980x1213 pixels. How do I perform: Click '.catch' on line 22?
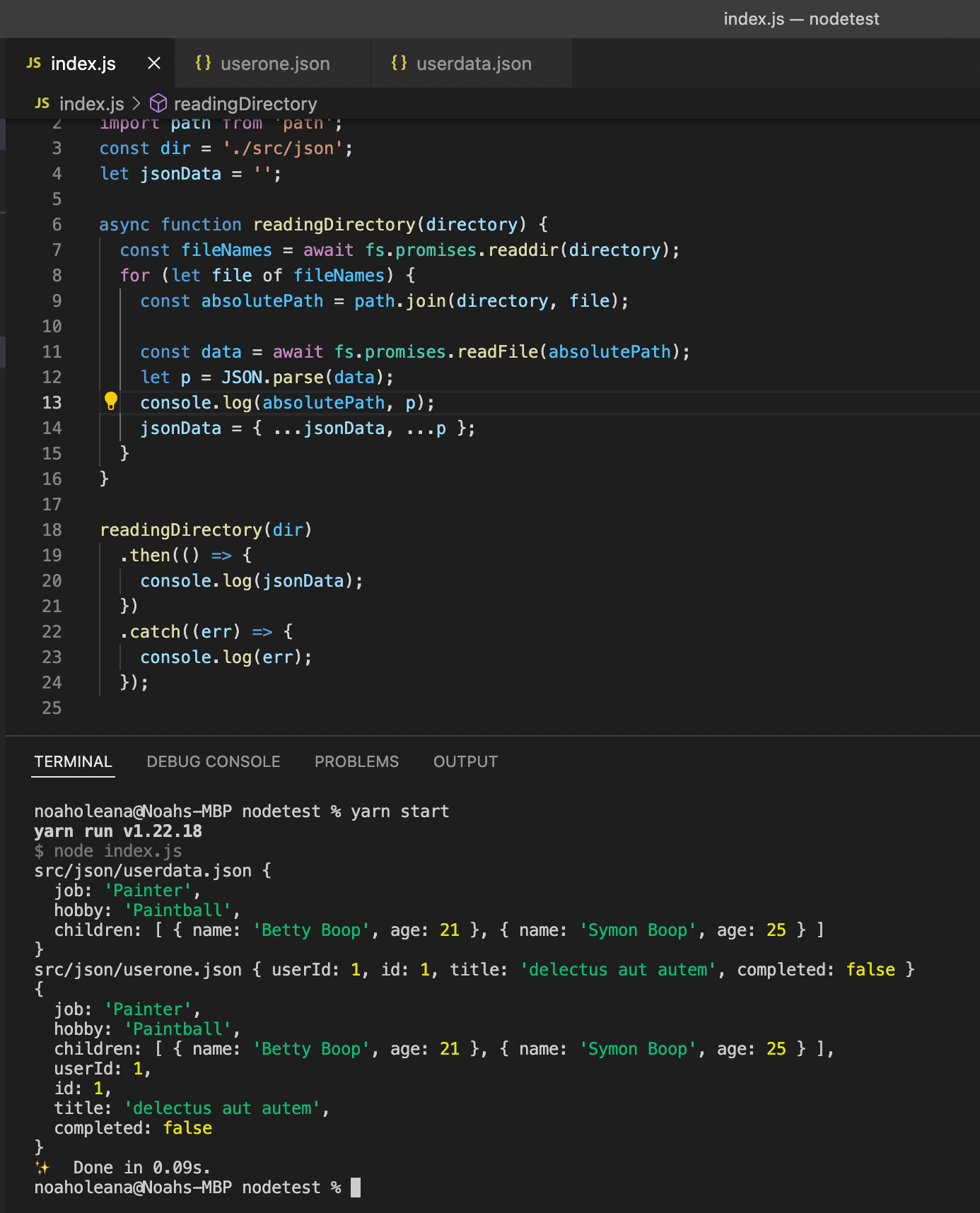pyautogui.click(x=150, y=632)
